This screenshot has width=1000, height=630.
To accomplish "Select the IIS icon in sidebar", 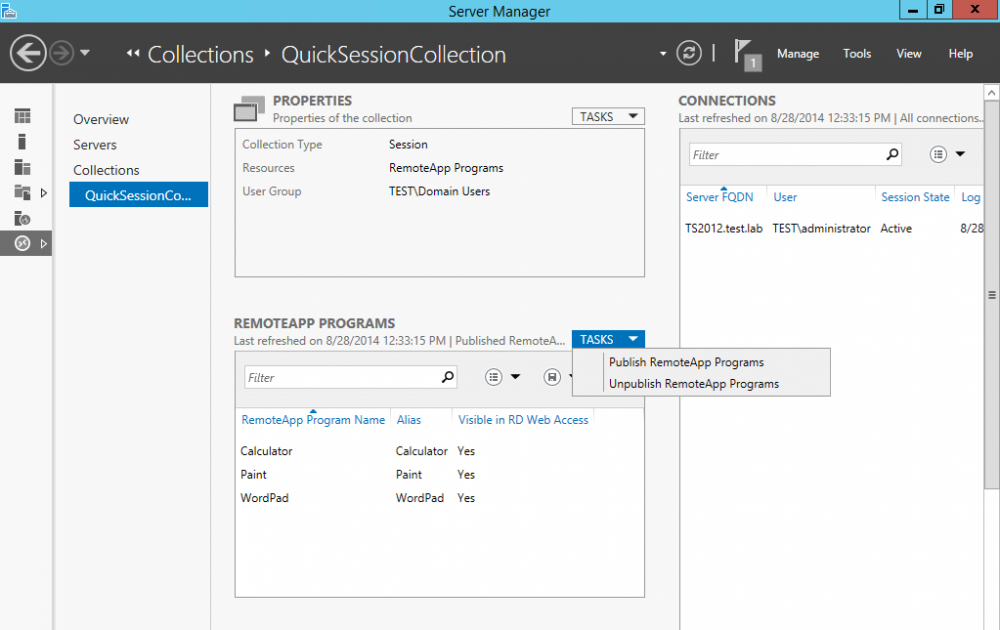I will 22,218.
